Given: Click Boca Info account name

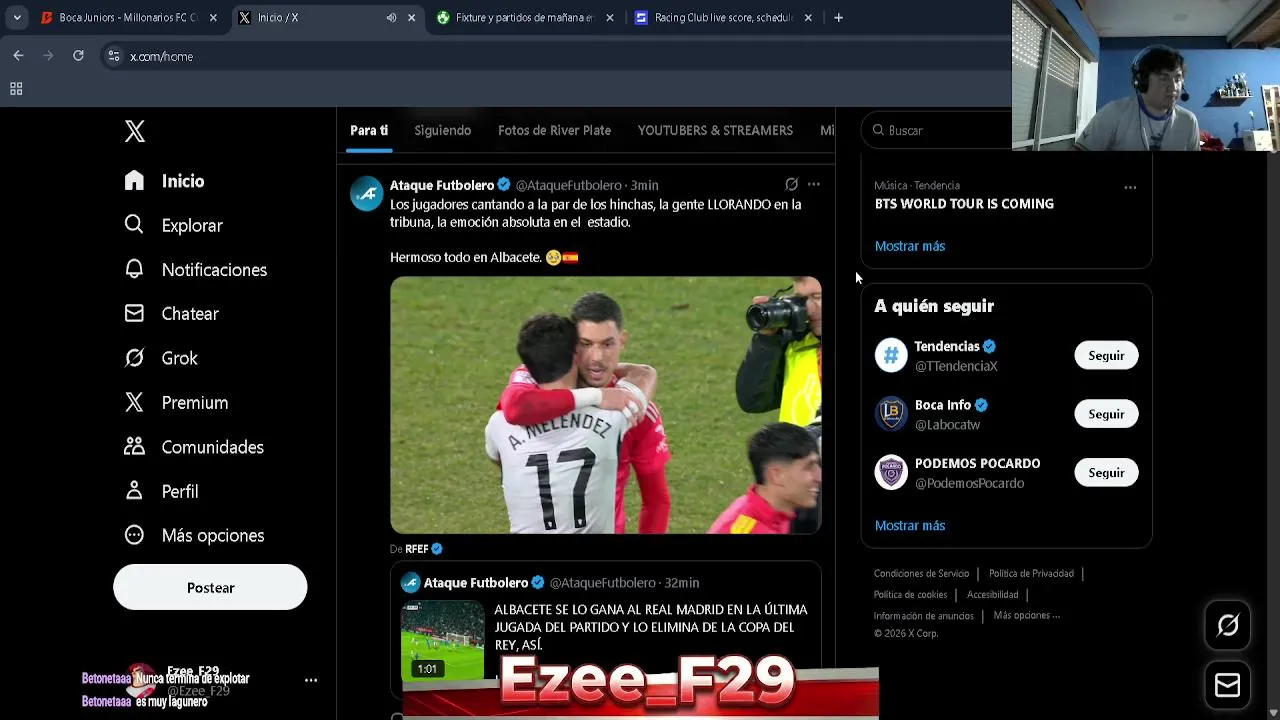Looking at the screenshot, I should pyautogui.click(x=943, y=405).
